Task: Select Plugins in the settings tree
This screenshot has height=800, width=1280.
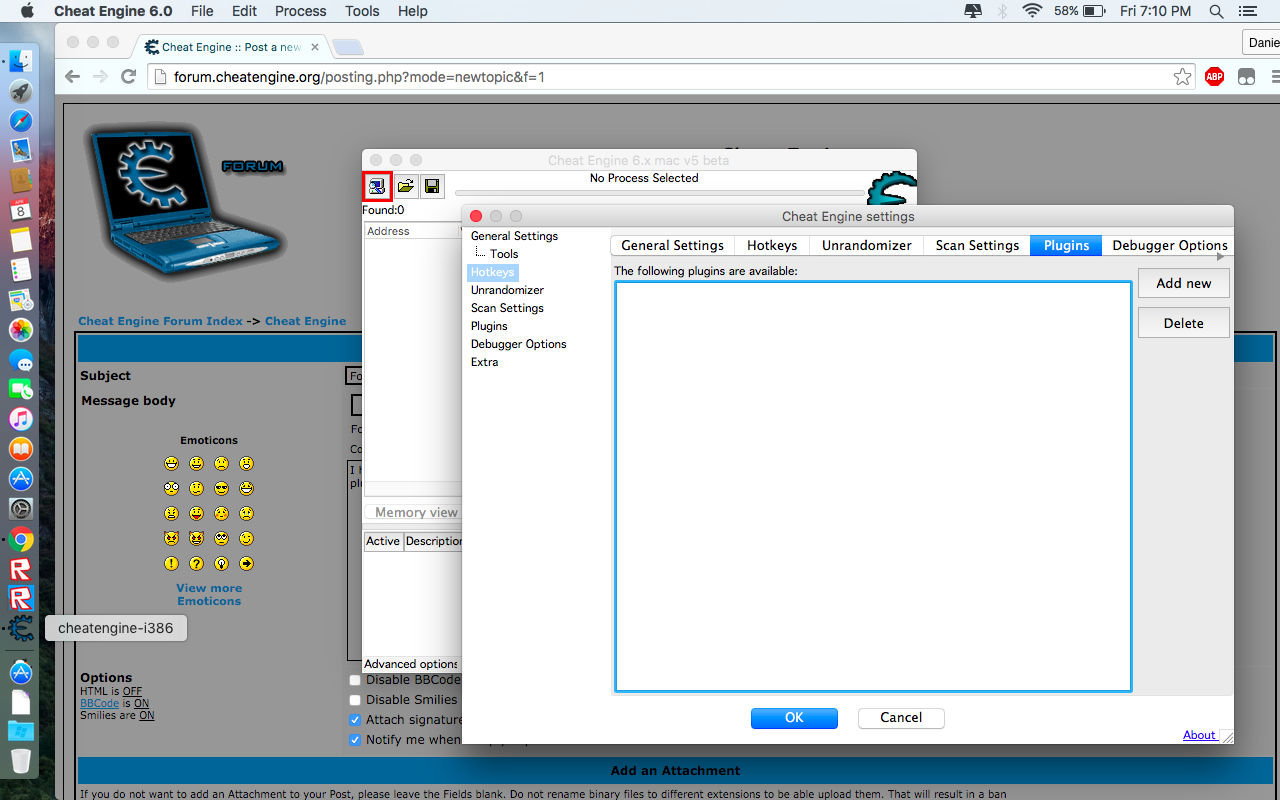Action: (489, 326)
